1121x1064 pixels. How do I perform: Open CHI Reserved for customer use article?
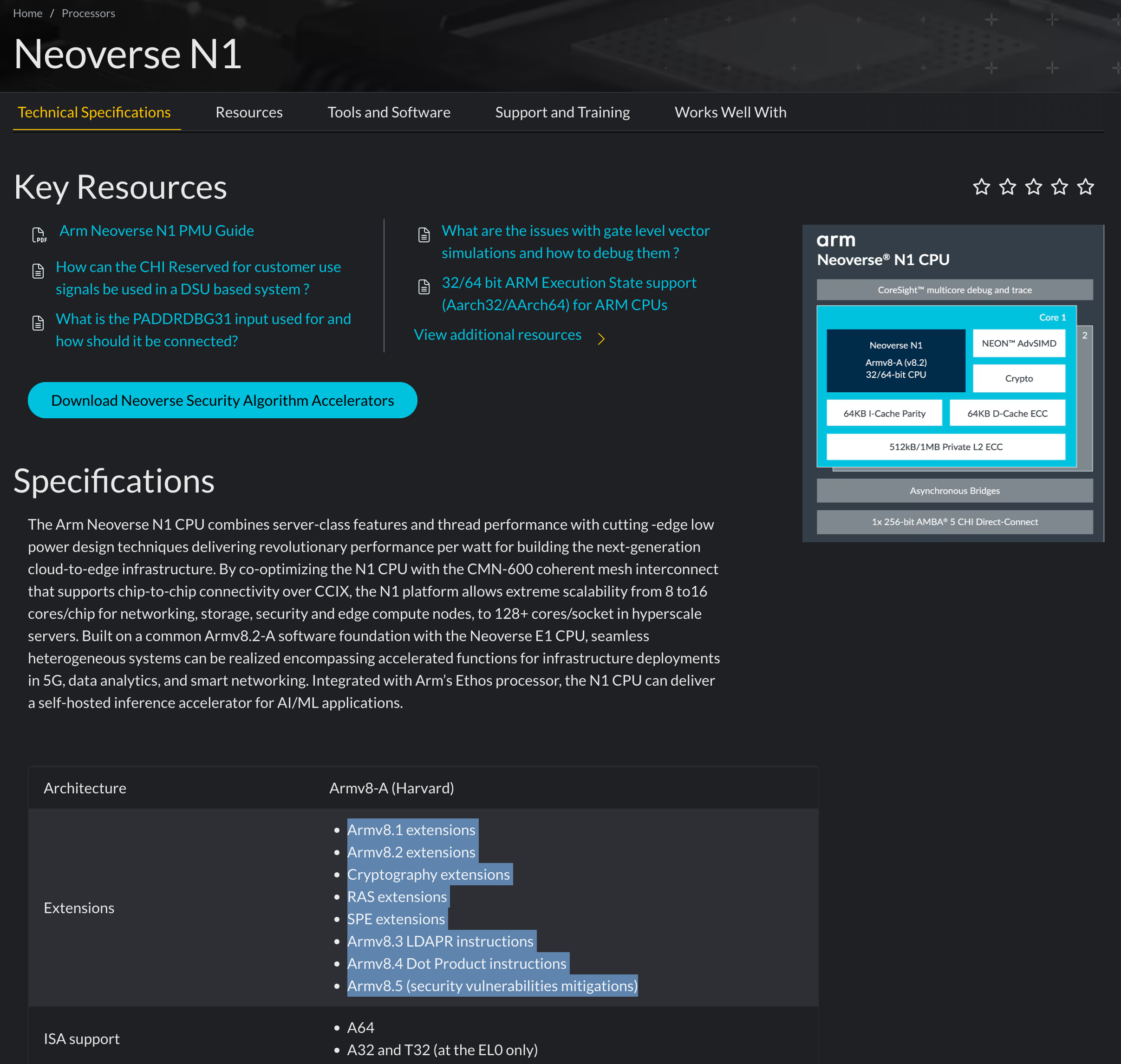coord(198,278)
